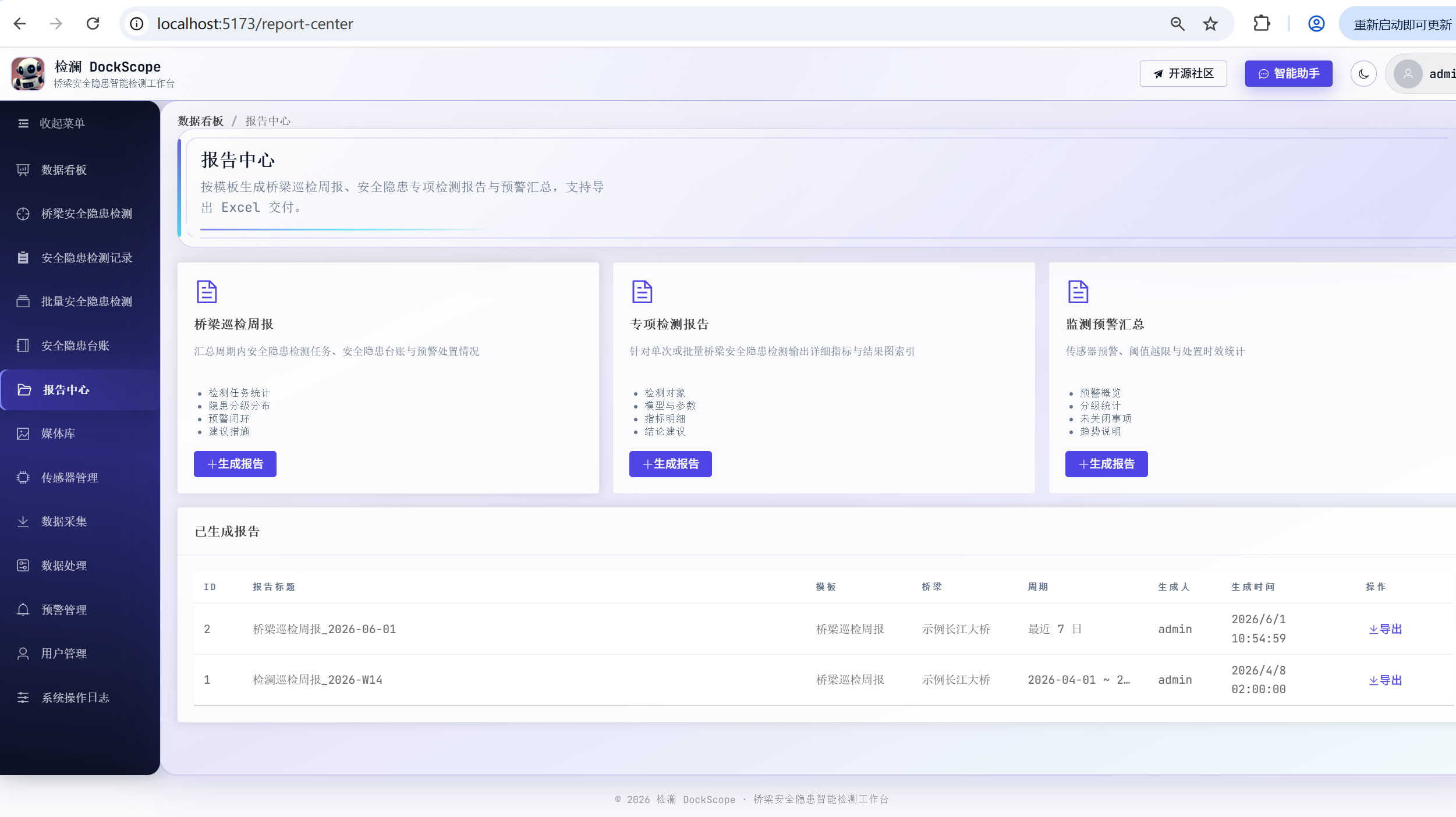Click the 2026/6/1 10:54:59 timestamp
The image size is (1456, 817).
[1259, 628]
